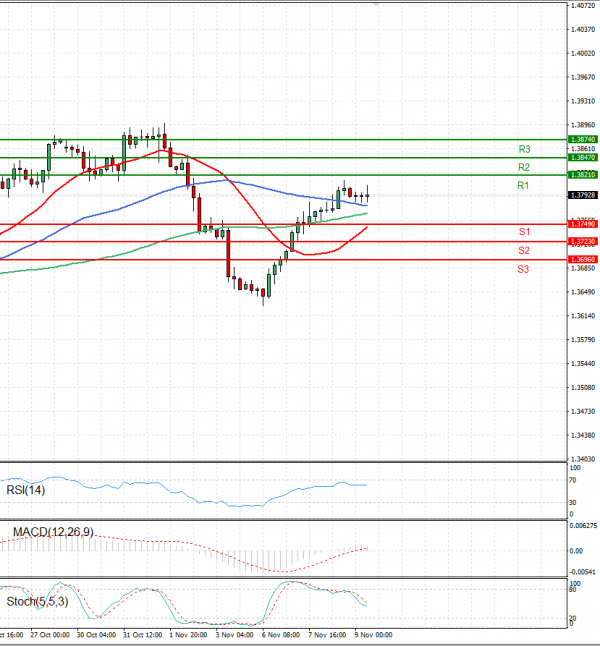Click the MACD 0.006275 scale value
Image resolution: width=600 pixels, height=646 pixels.
583,526
